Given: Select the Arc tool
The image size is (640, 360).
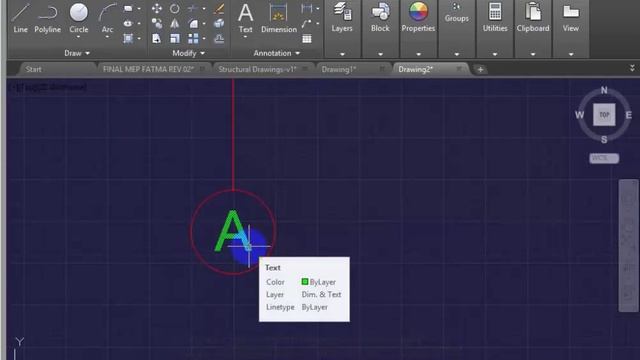Looking at the screenshot, I should pos(107,18).
